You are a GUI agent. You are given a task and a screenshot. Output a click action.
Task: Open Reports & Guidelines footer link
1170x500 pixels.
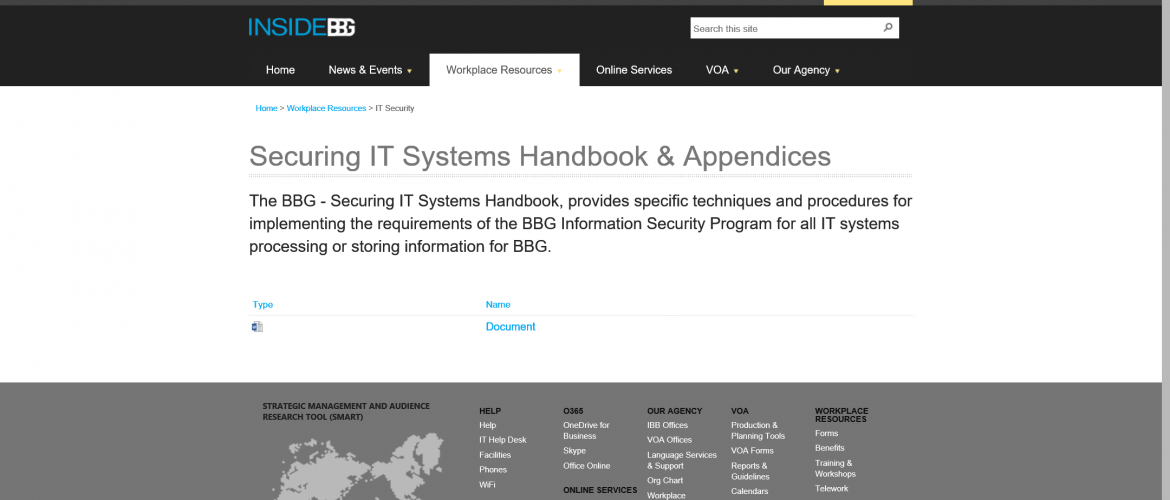(750, 471)
